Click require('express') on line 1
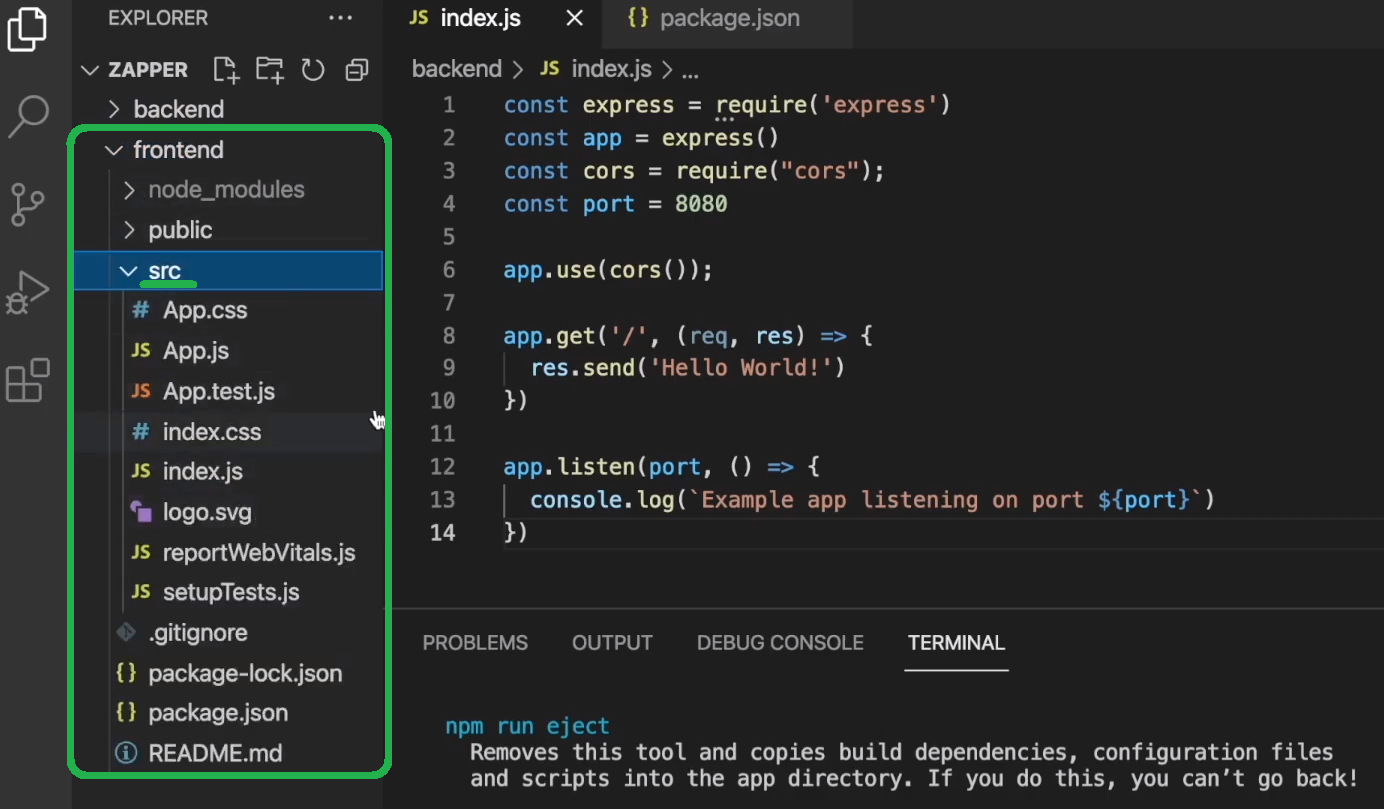The image size is (1384, 809). 833,105
